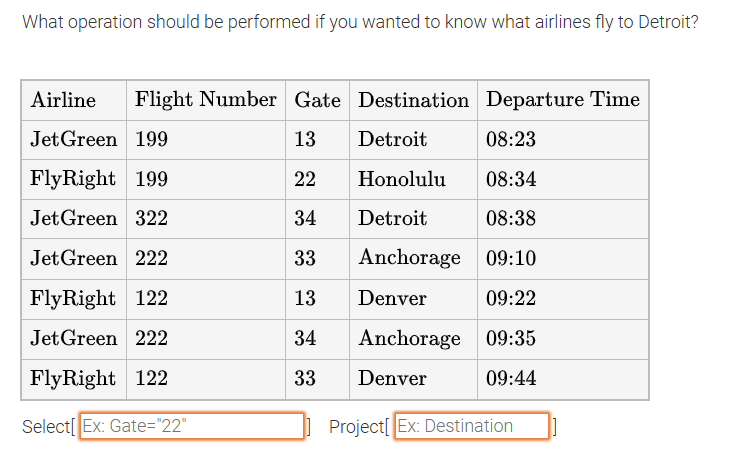Click the Departure Time column header

pyautogui.click(x=562, y=100)
